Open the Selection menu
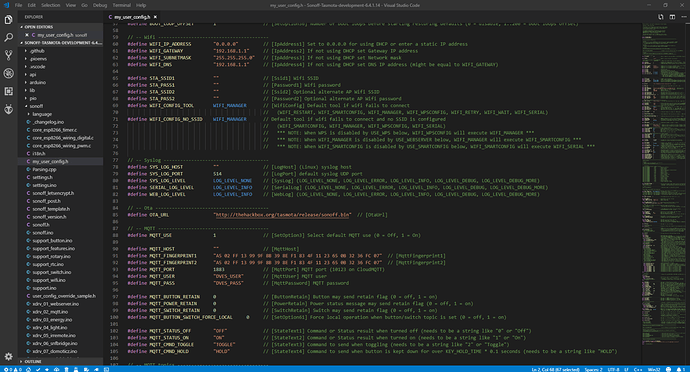Image resolution: width=690 pixels, height=372 pixels. tap(51, 5)
